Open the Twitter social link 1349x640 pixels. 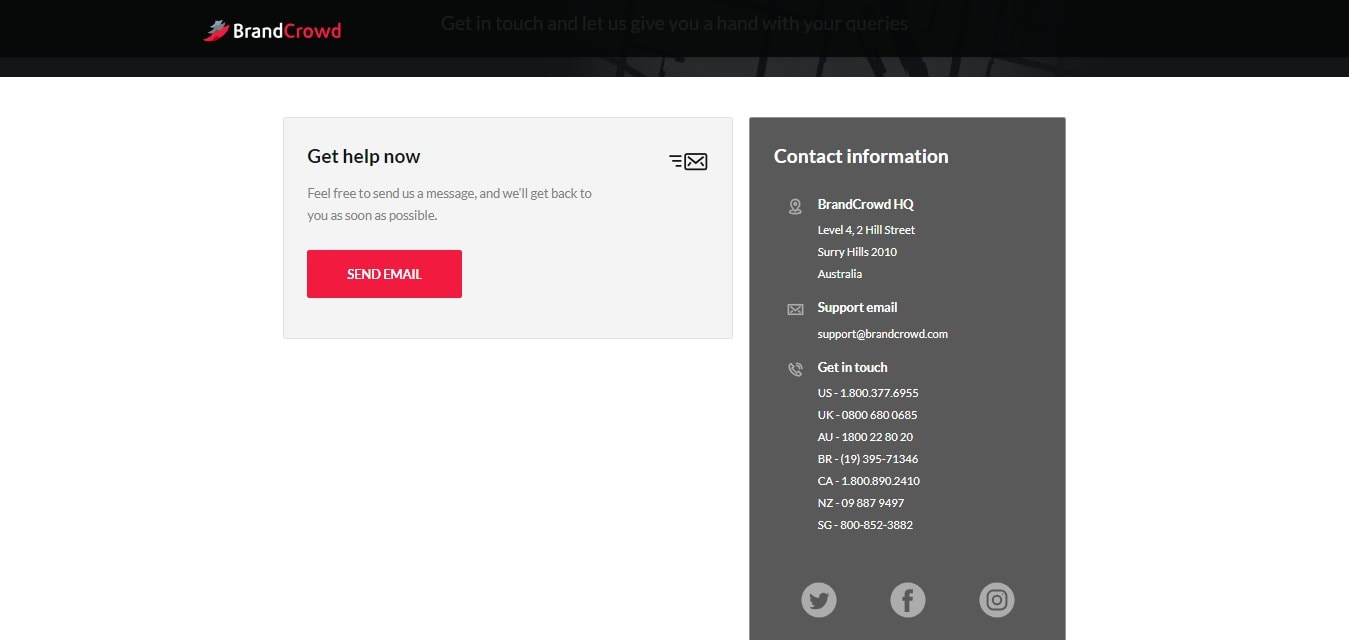coord(819,600)
